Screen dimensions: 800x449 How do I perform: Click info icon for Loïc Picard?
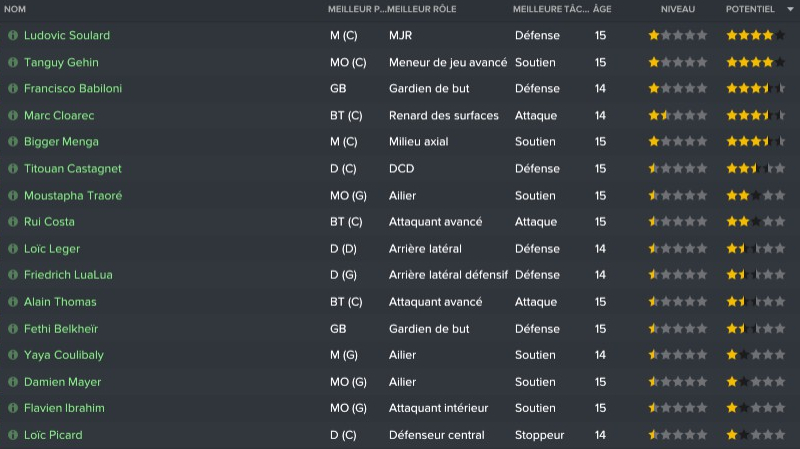[x=13, y=435]
